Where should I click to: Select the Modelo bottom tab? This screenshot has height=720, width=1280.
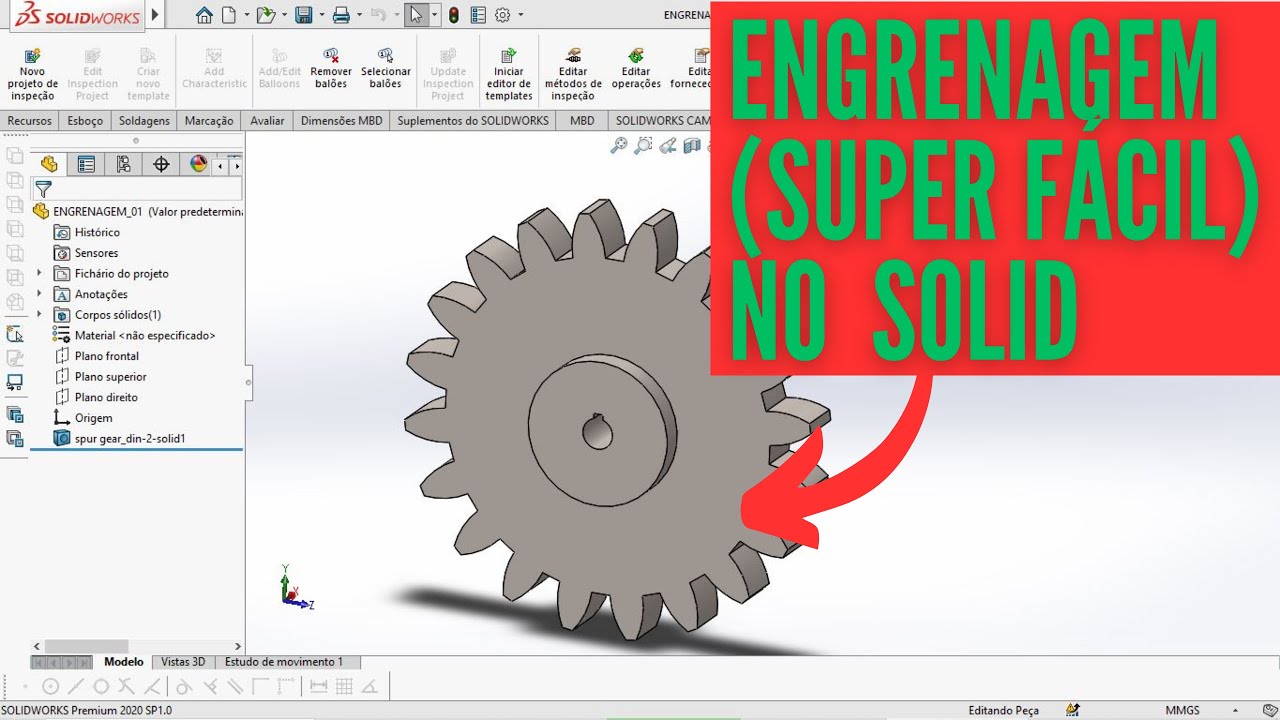pyautogui.click(x=124, y=662)
